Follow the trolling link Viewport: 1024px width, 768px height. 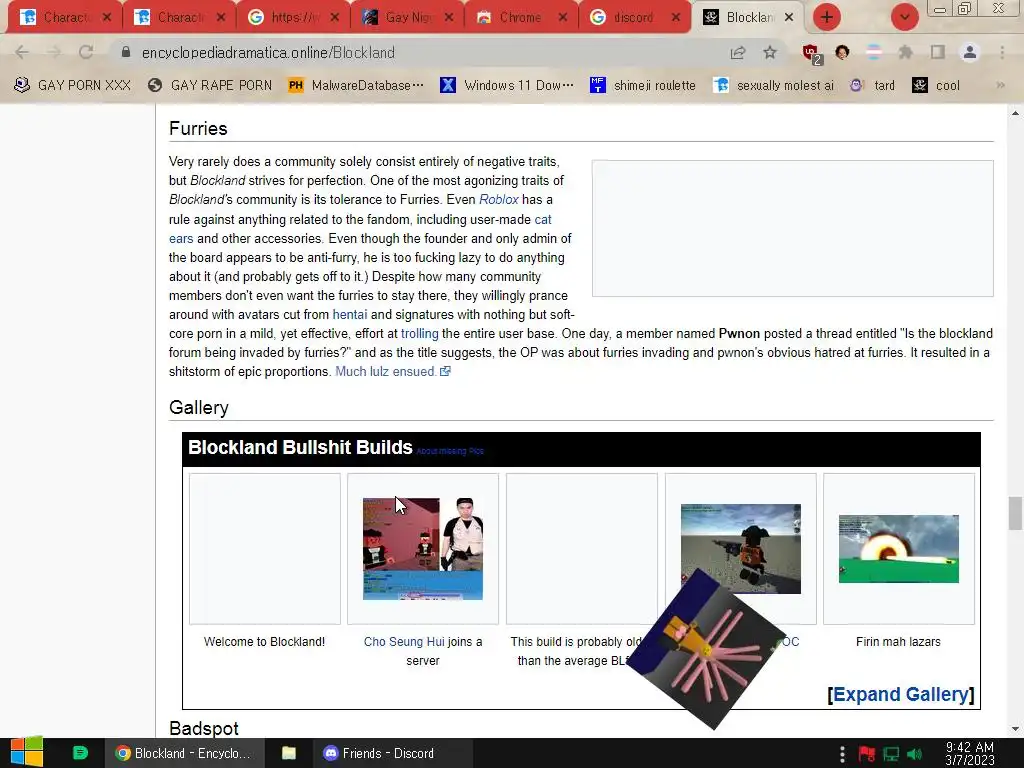(x=419, y=333)
